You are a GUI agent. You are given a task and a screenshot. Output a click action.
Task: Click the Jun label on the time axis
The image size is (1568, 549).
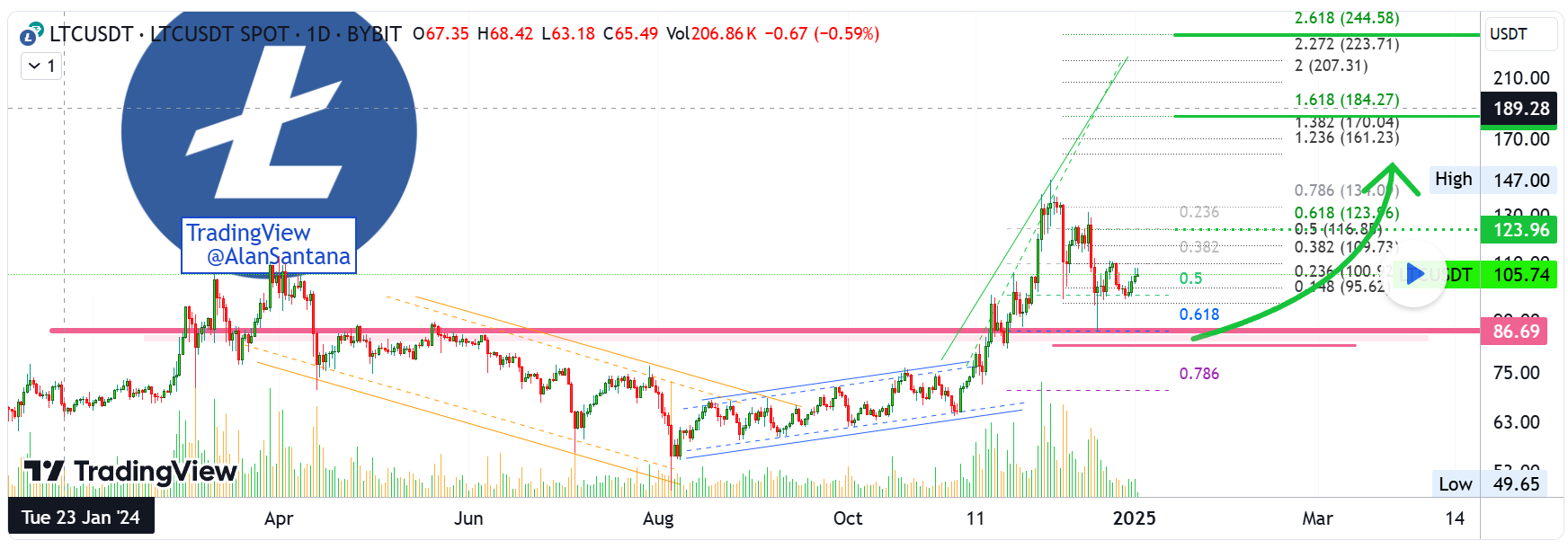pyautogui.click(x=468, y=518)
